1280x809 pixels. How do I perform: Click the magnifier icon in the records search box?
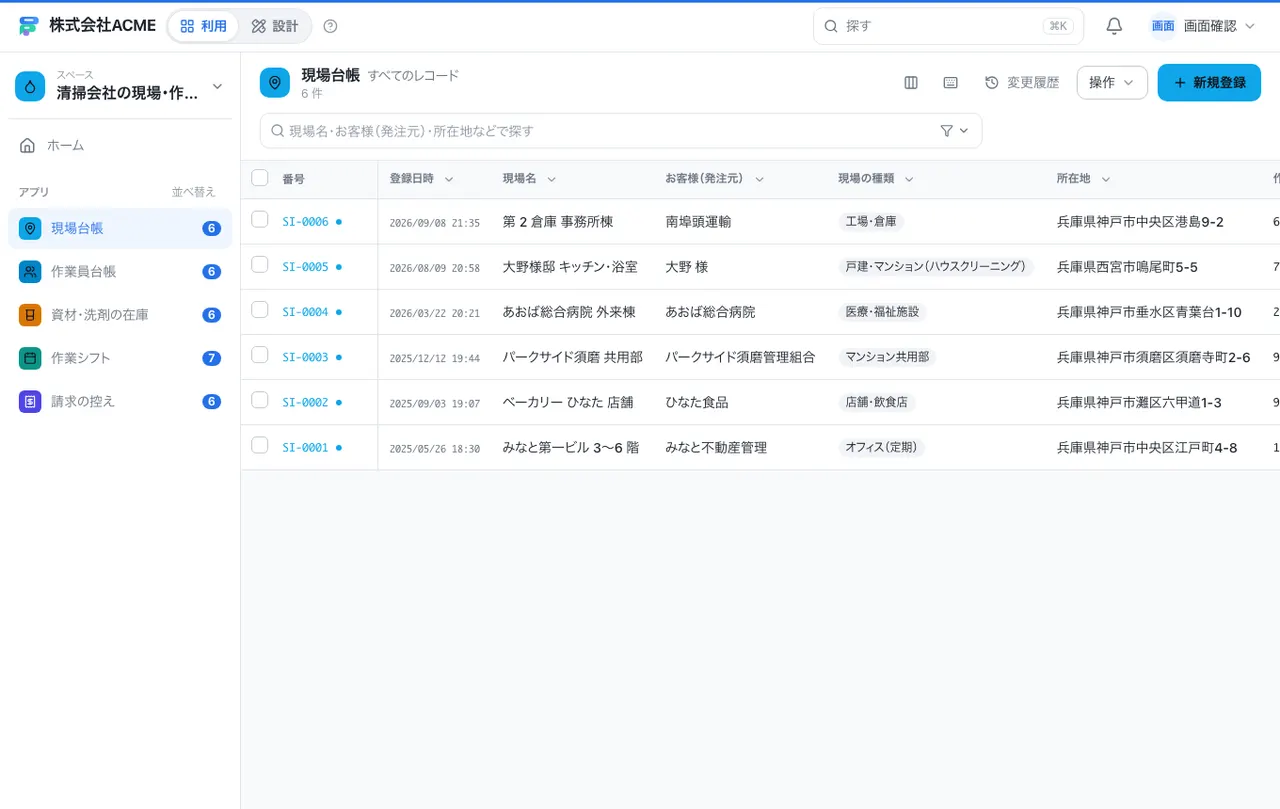[x=278, y=131]
